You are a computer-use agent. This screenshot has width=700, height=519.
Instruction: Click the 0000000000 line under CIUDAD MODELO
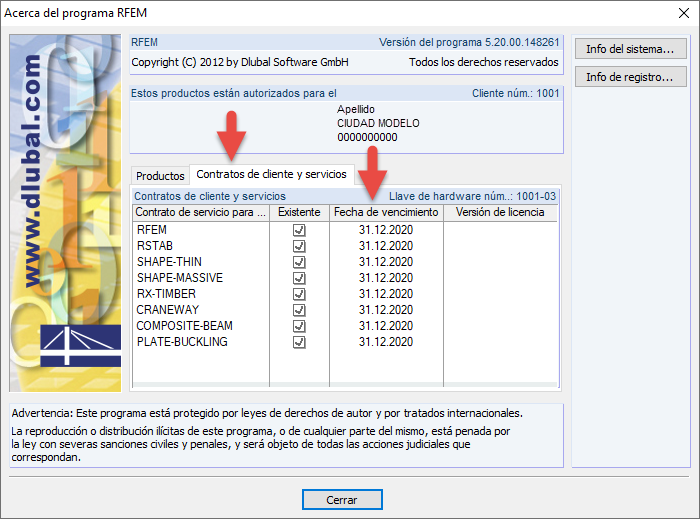367,137
